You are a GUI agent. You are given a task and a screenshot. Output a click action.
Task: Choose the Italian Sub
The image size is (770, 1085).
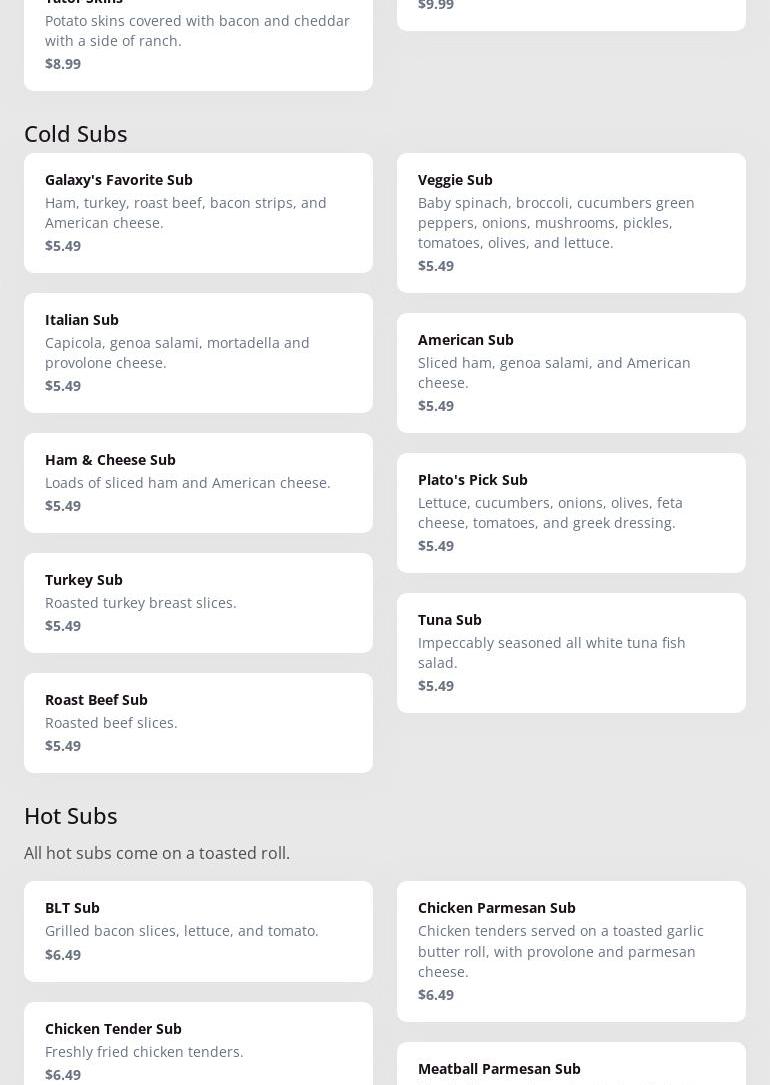click(x=198, y=352)
